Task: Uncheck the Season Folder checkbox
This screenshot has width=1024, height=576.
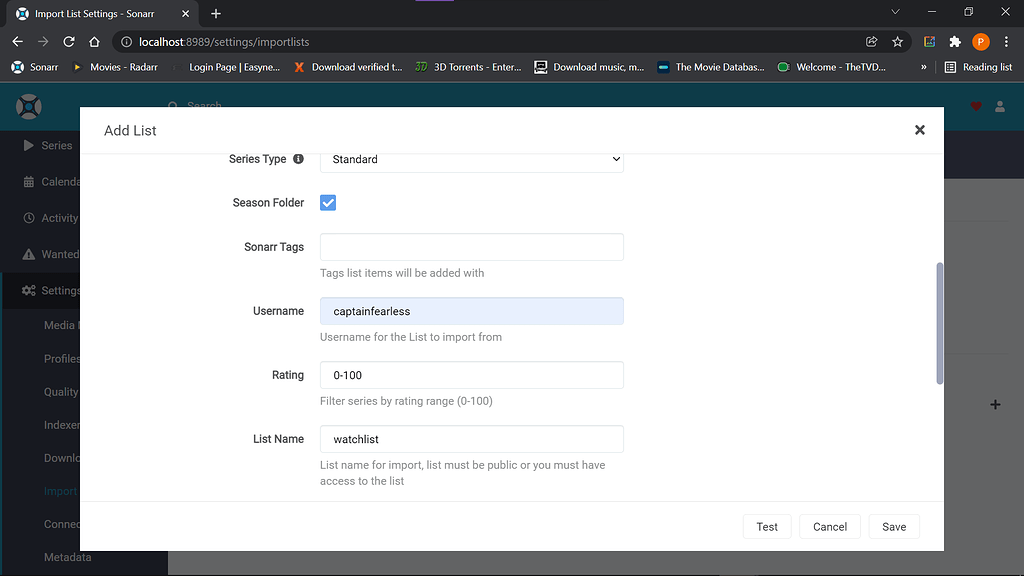Action: pyautogui.click(x=328, y=202)
